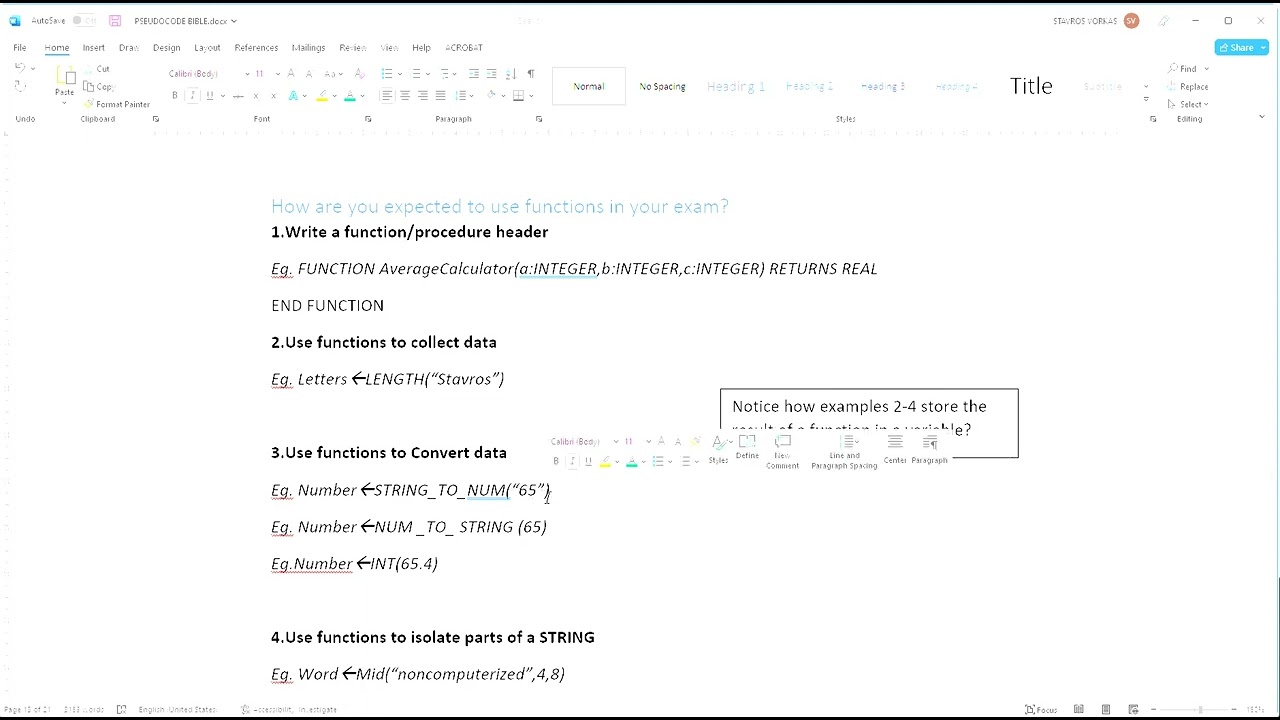Expand the Numbering list dropdown in ribbon

coord(428,74)
